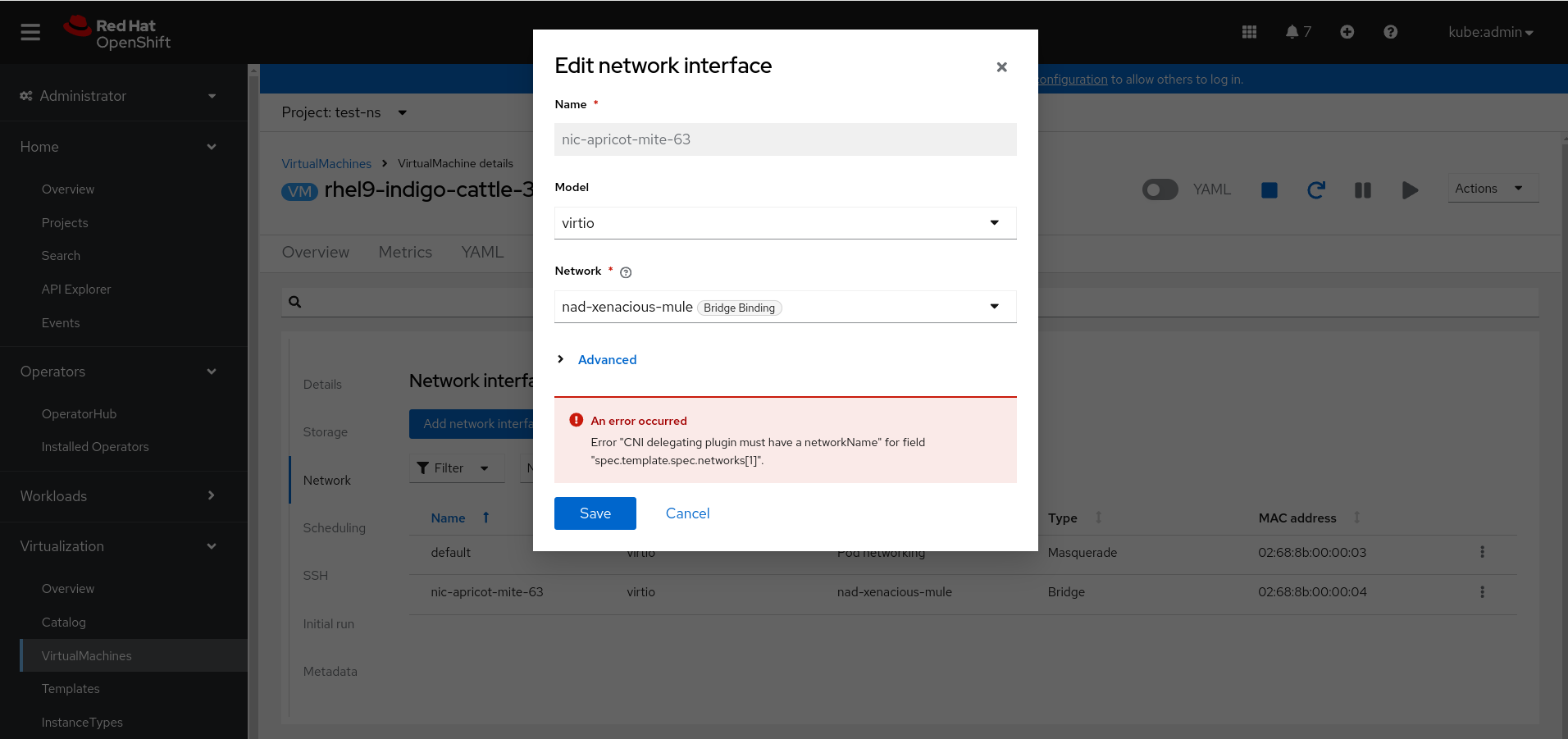Close the Edit network interface dialog
The image size is (1568, 739).
(x=1001, y=67)
